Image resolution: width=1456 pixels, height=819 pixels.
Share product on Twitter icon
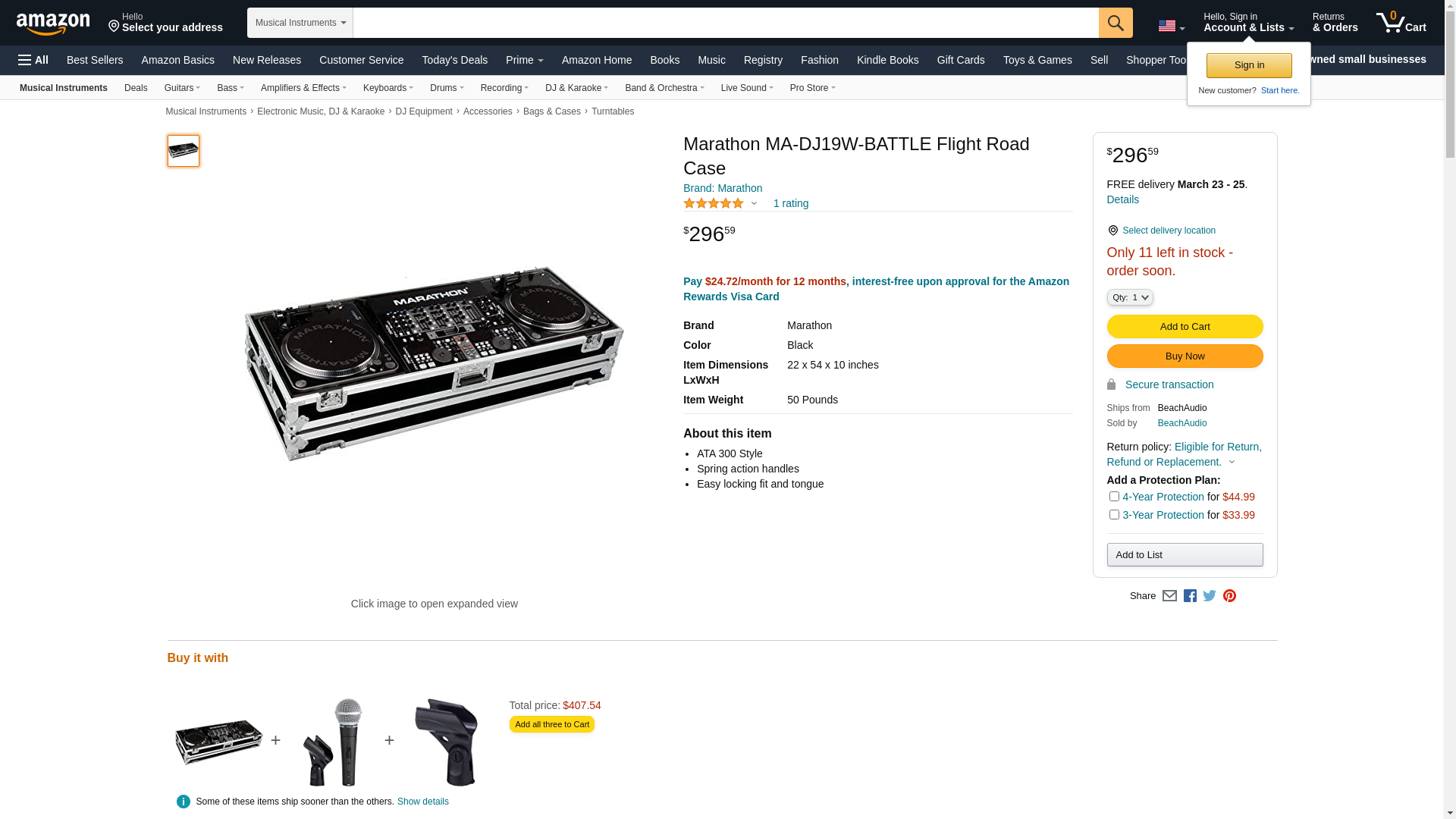pyautogui.click(x=1210, y=596)
